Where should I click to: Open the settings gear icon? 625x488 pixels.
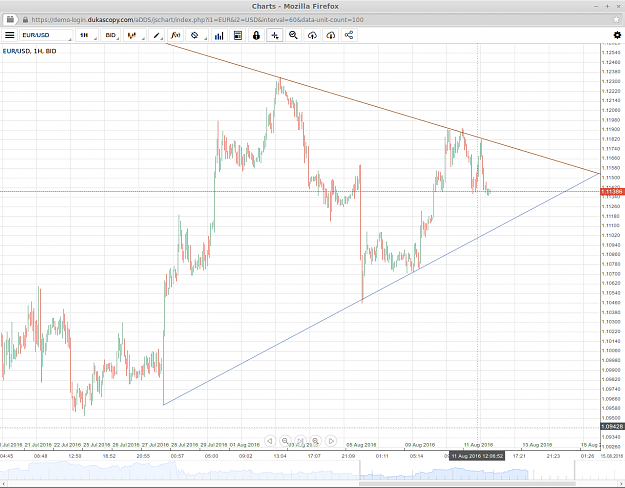point(617,35)
